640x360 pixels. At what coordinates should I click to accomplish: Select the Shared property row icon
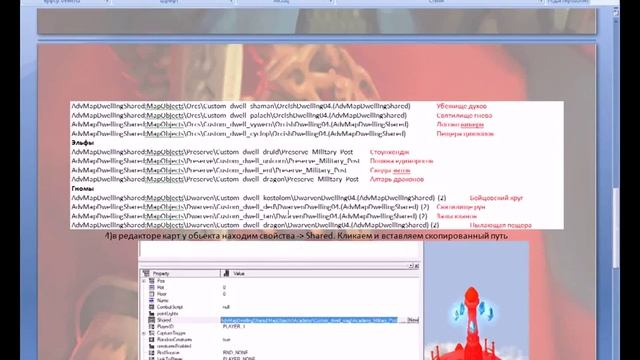152,320
